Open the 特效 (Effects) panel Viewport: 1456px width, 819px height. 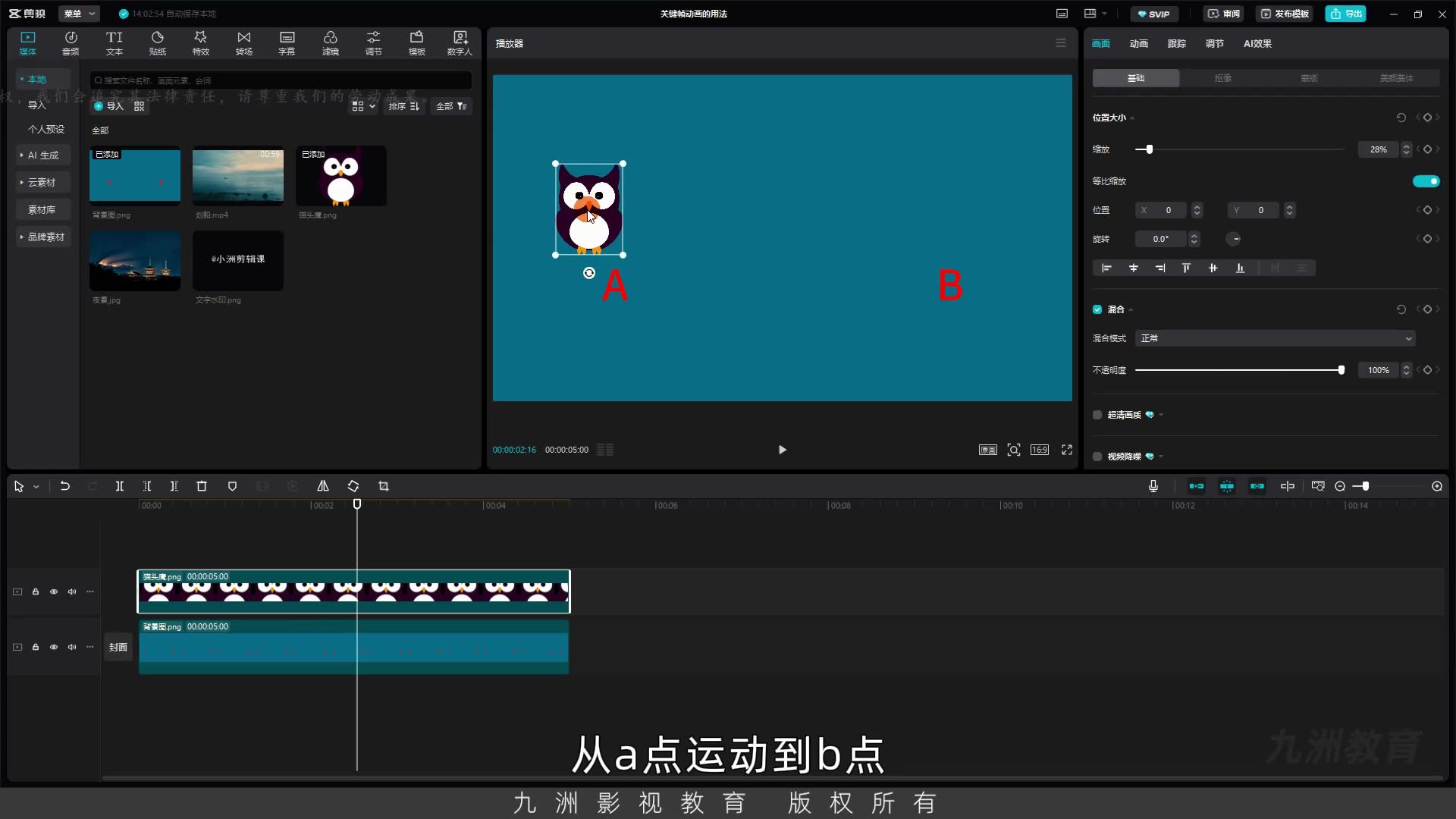(x=200, y=43)
